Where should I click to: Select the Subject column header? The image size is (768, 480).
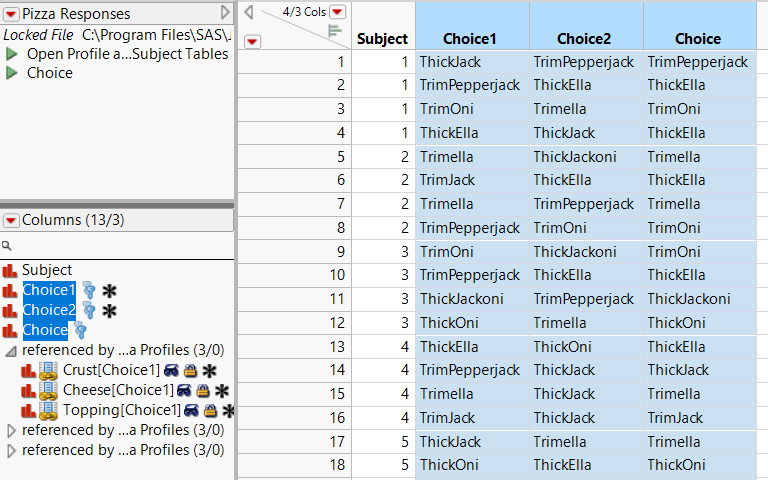click(x=383, y=39)
